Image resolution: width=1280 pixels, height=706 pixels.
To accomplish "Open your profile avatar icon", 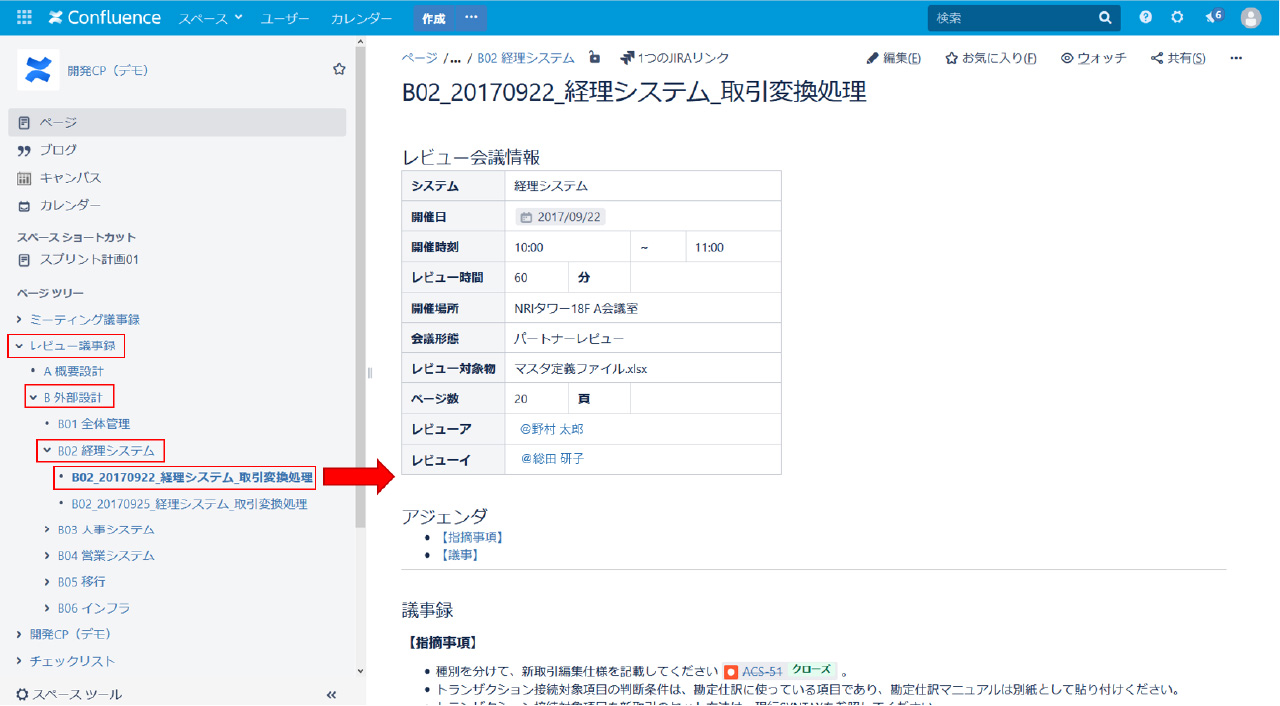I will (1250, 16).
